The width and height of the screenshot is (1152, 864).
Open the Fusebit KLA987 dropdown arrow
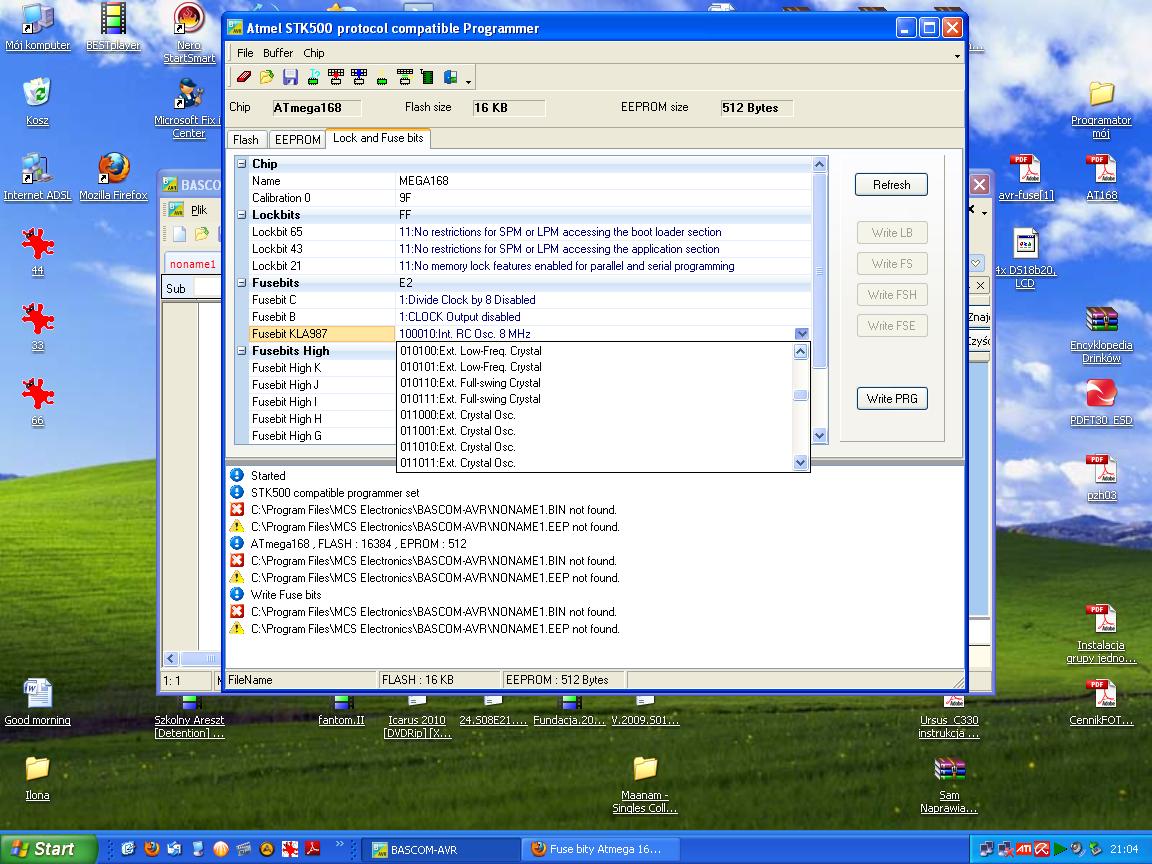[x=802, y=334]
